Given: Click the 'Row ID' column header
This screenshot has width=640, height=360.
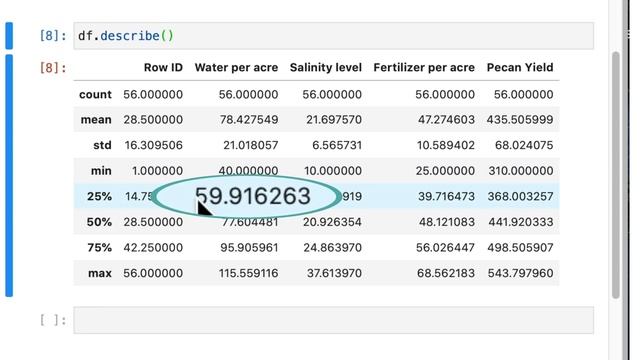Looking at the screenshot, I should [163, 67].
